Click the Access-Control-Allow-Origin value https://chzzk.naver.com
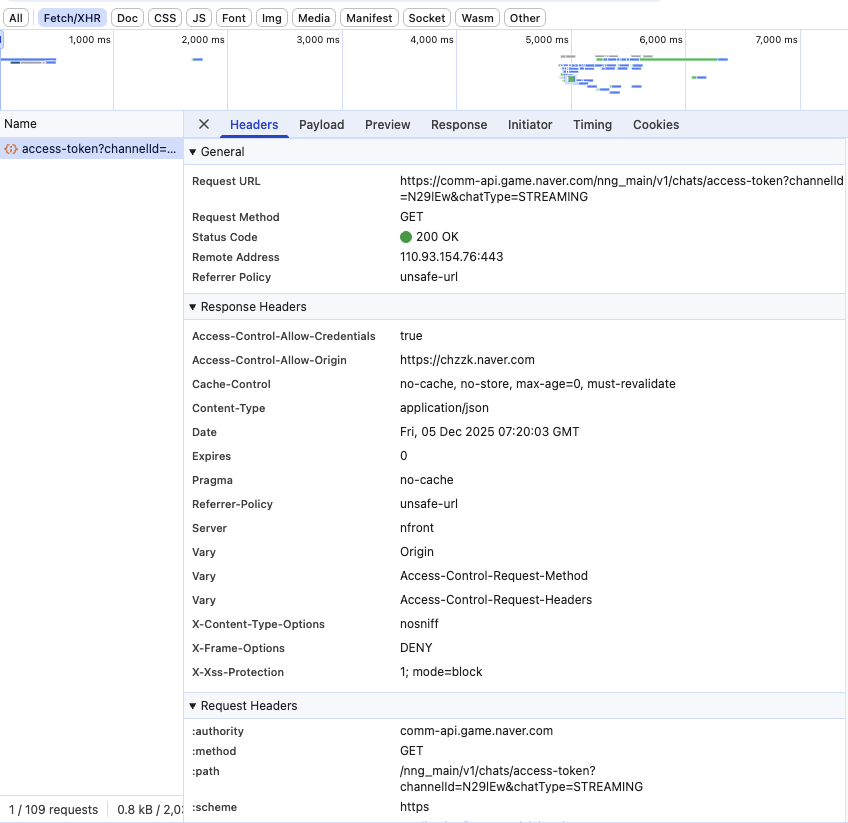The height and width of the screenshot is (823, 848). coord(467,360)
